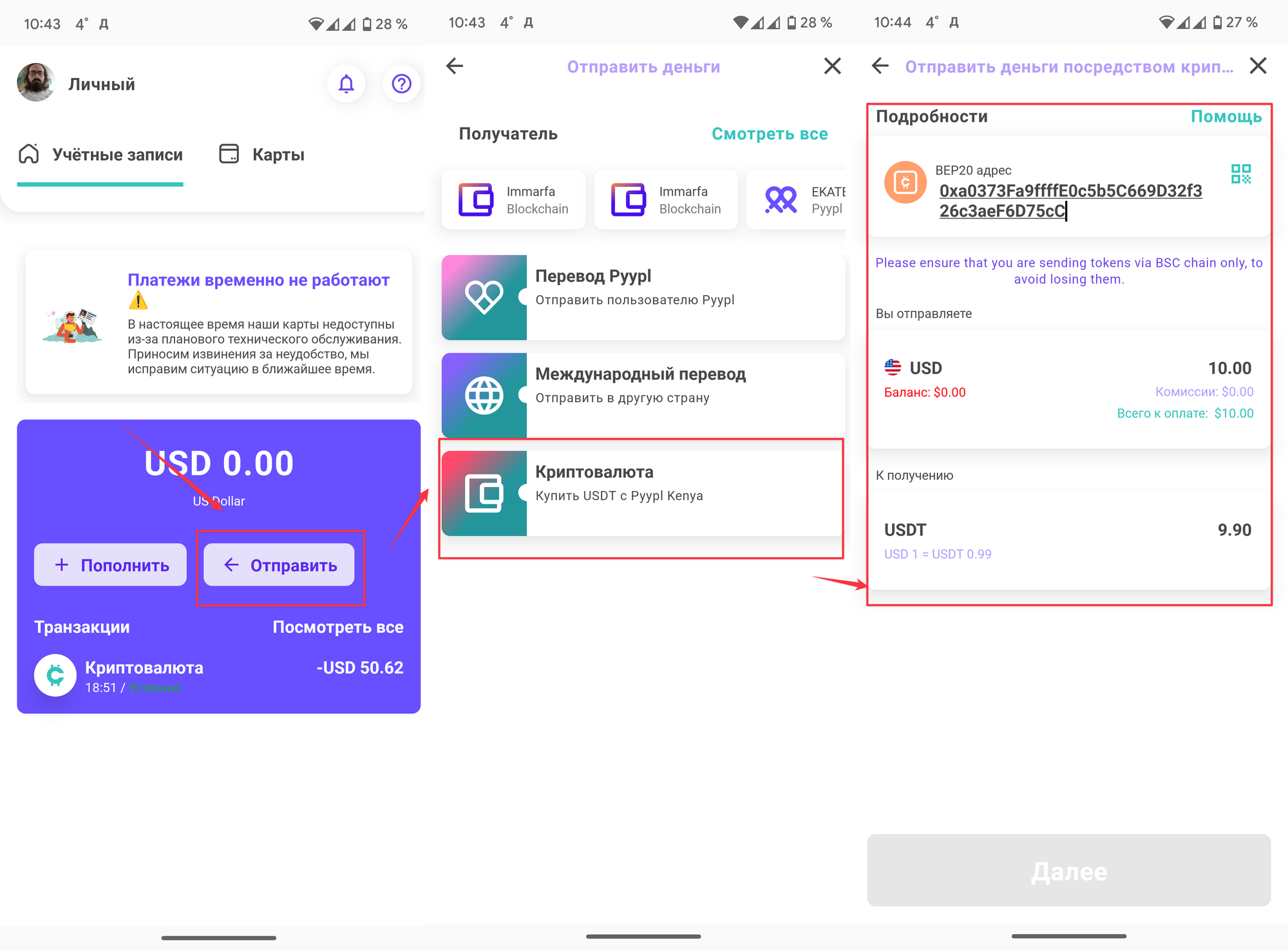Viewport: 1288px width, 951px height.
Task: Switch to Учётные записи tab
Action: tap(101, 155)
